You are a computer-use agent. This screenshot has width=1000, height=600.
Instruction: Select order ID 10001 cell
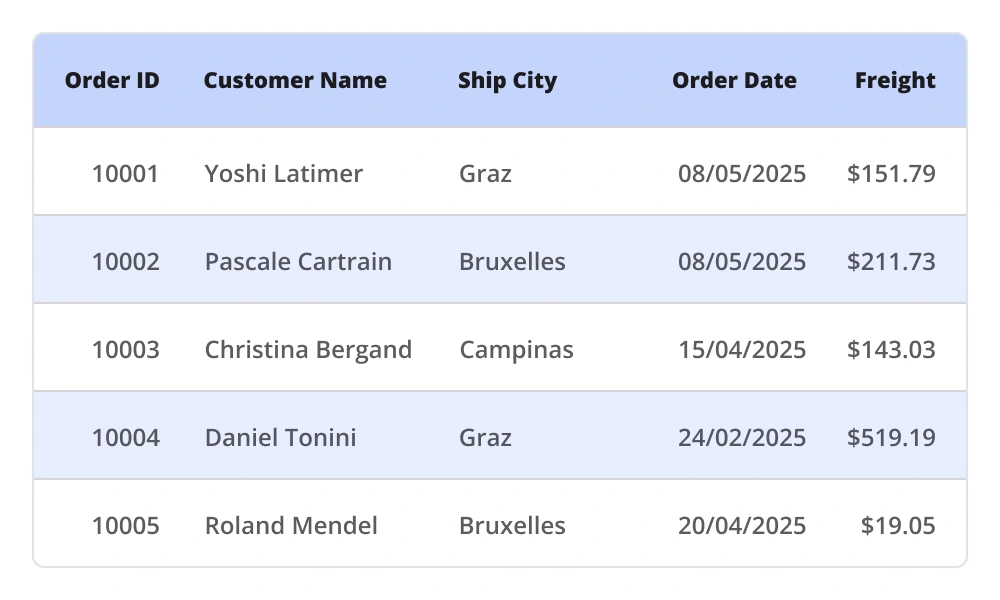pos(125,174)
